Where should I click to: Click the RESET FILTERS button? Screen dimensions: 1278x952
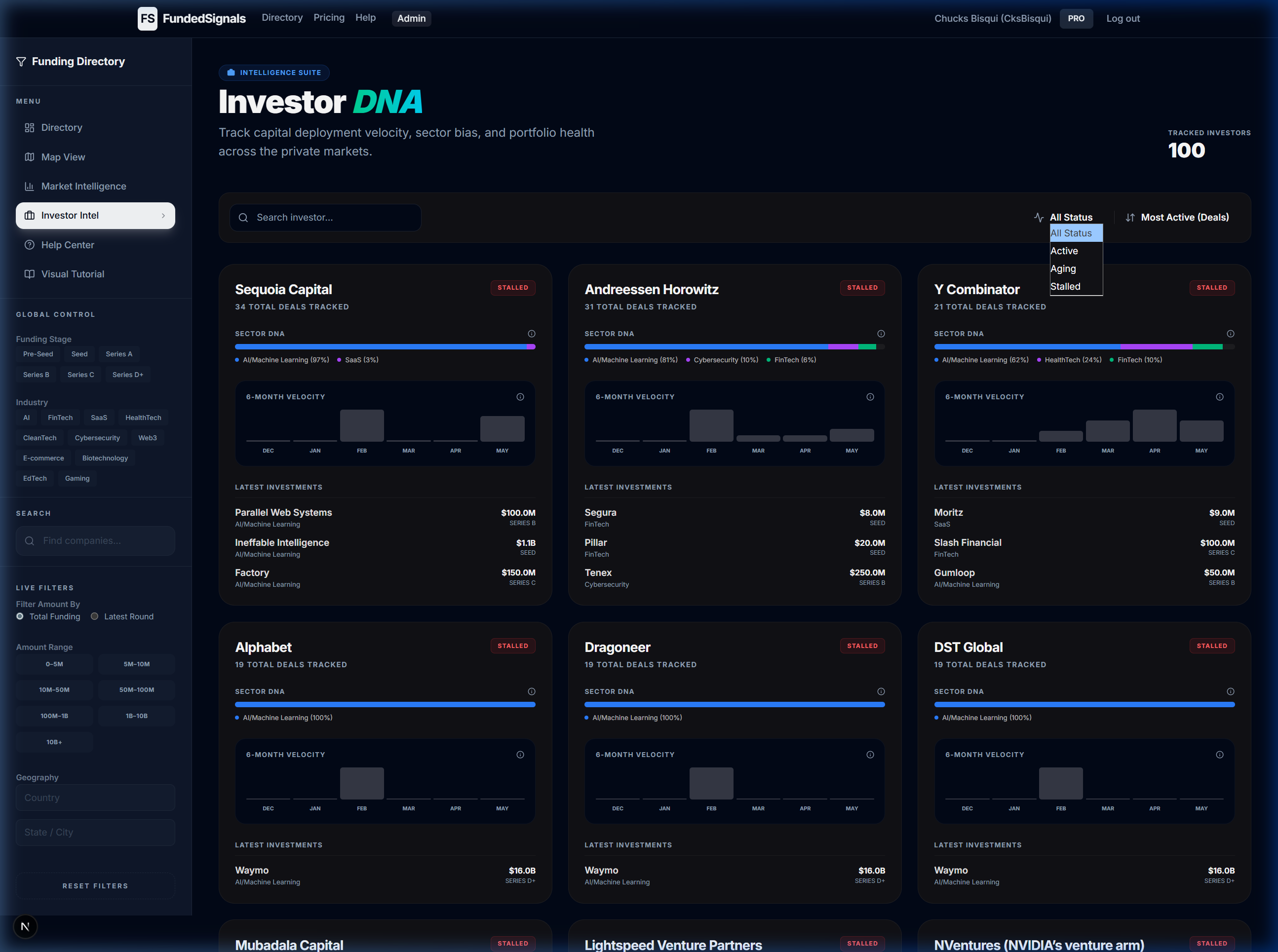tap(95, 886)
